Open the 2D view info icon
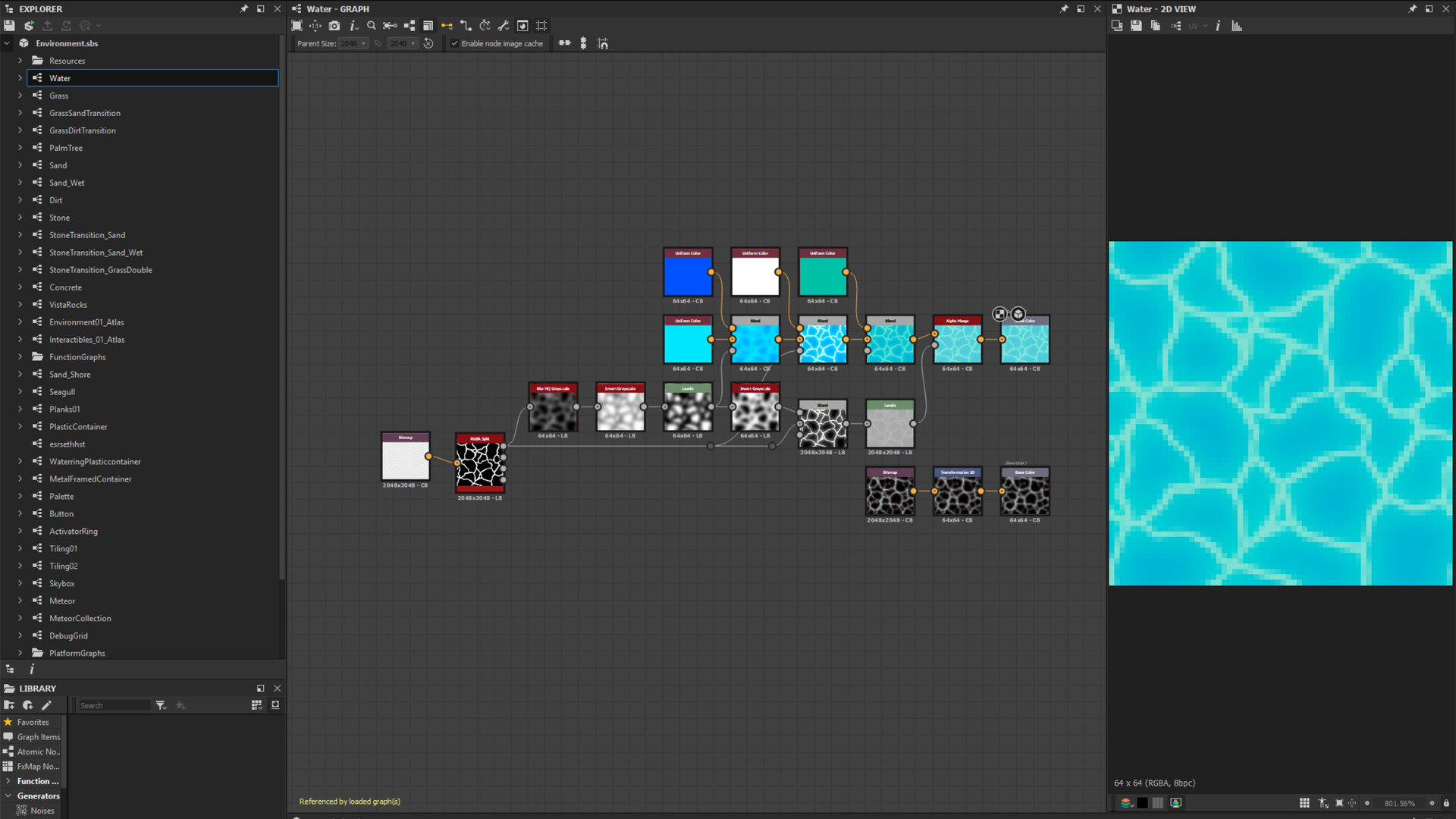The image size is (1456, 819). point(1218,26)
